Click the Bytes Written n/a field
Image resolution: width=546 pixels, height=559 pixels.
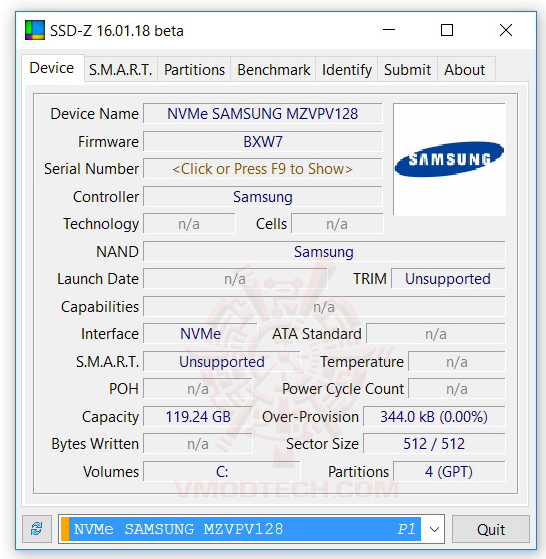tap(198, 444)
